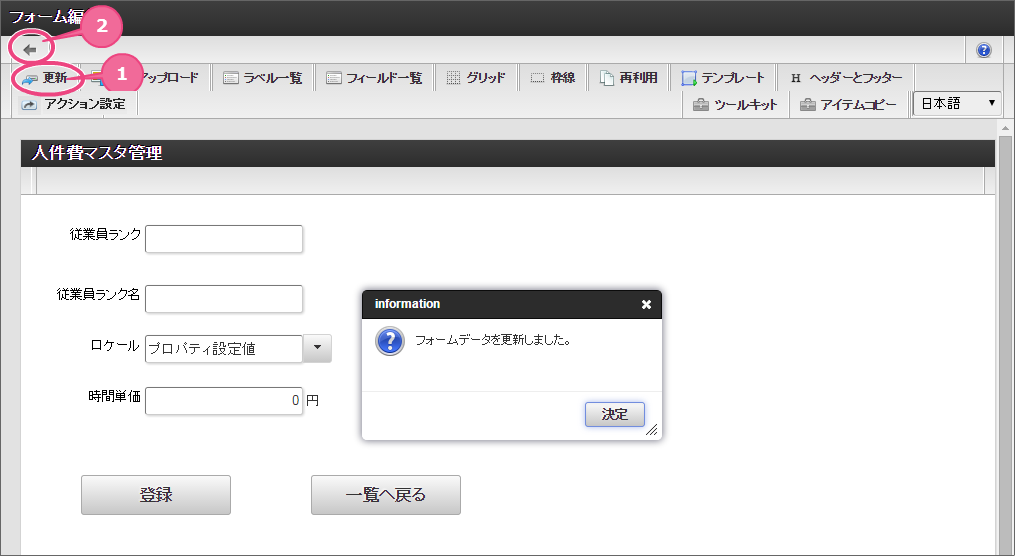Click the 時間単価 label

[115, 396]
